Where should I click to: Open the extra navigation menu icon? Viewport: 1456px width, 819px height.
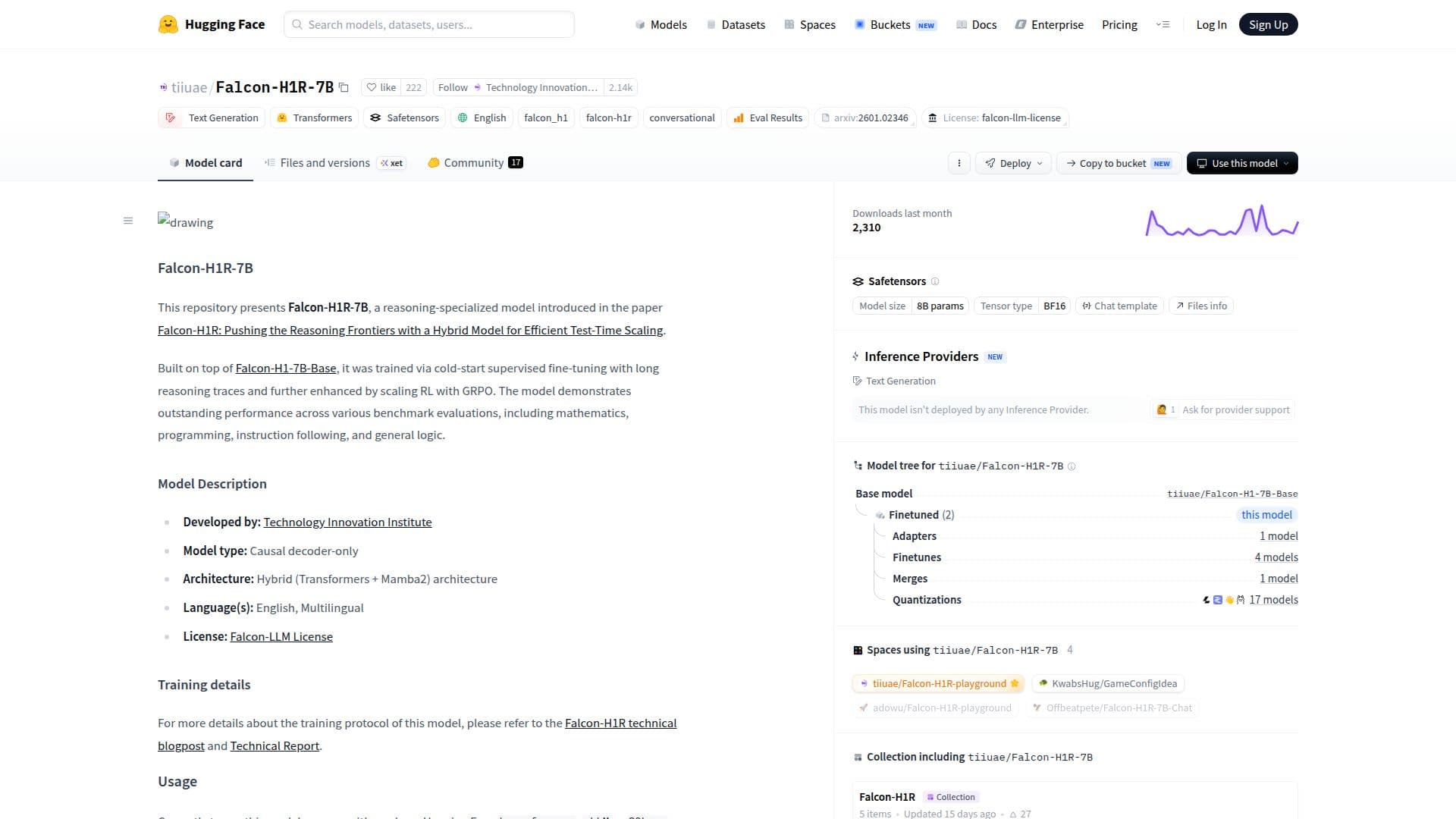(x=1163, y=24)
